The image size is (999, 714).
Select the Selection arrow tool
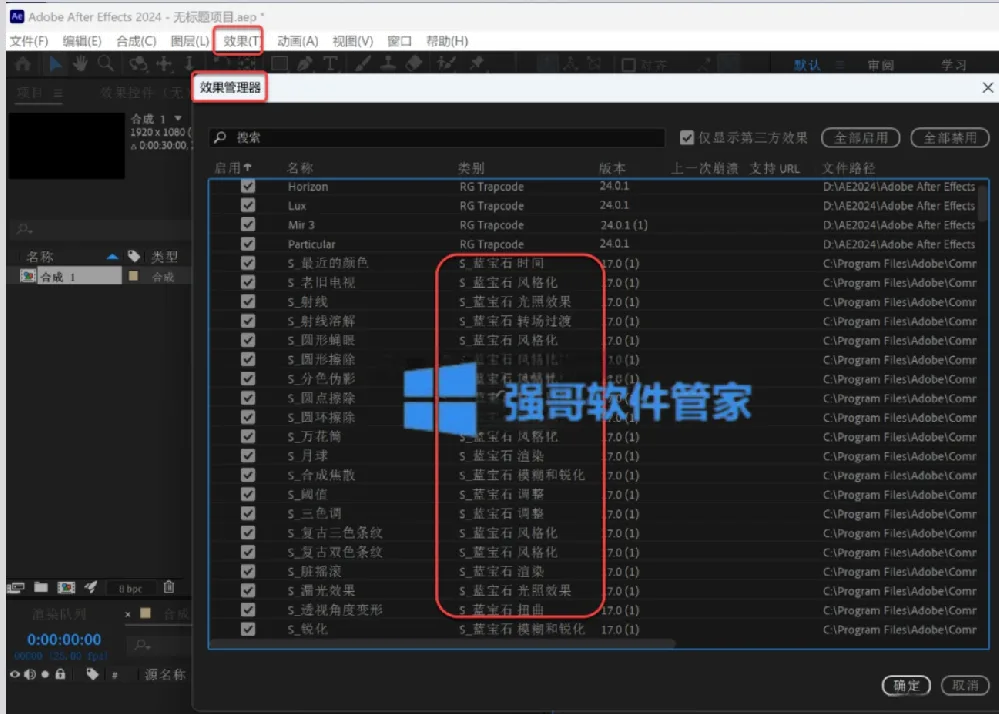[55, 64]
